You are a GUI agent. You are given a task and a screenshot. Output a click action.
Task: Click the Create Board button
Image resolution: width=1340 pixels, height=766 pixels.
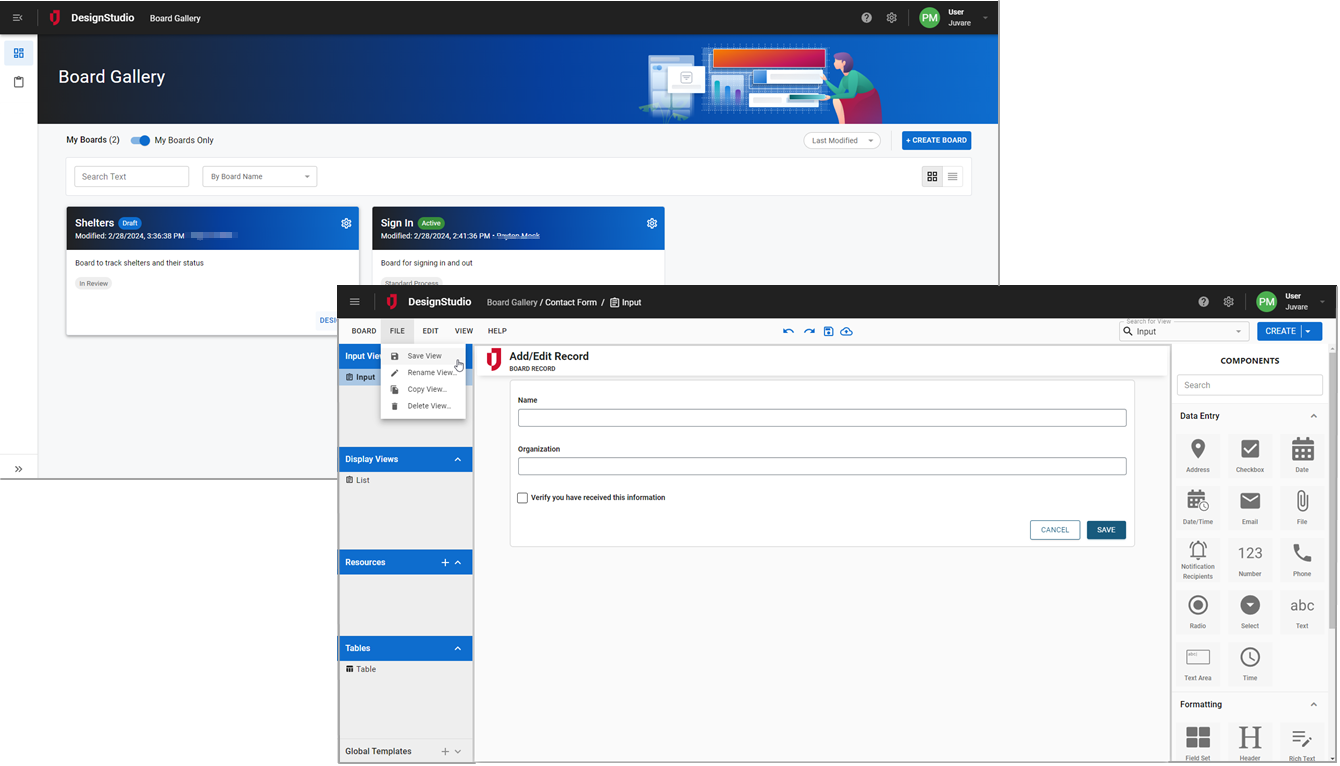pos(936,141)
